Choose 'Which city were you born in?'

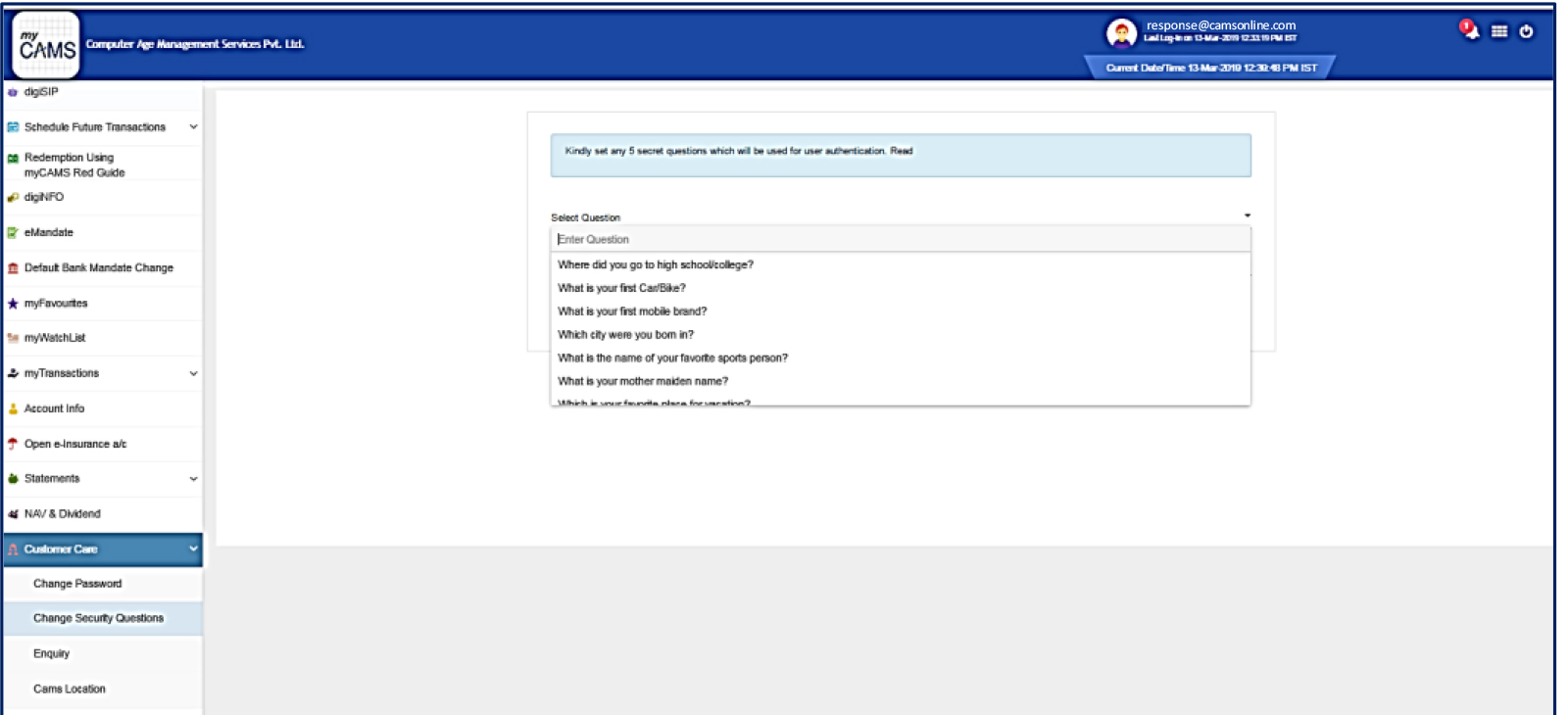[x=625, y=335]
